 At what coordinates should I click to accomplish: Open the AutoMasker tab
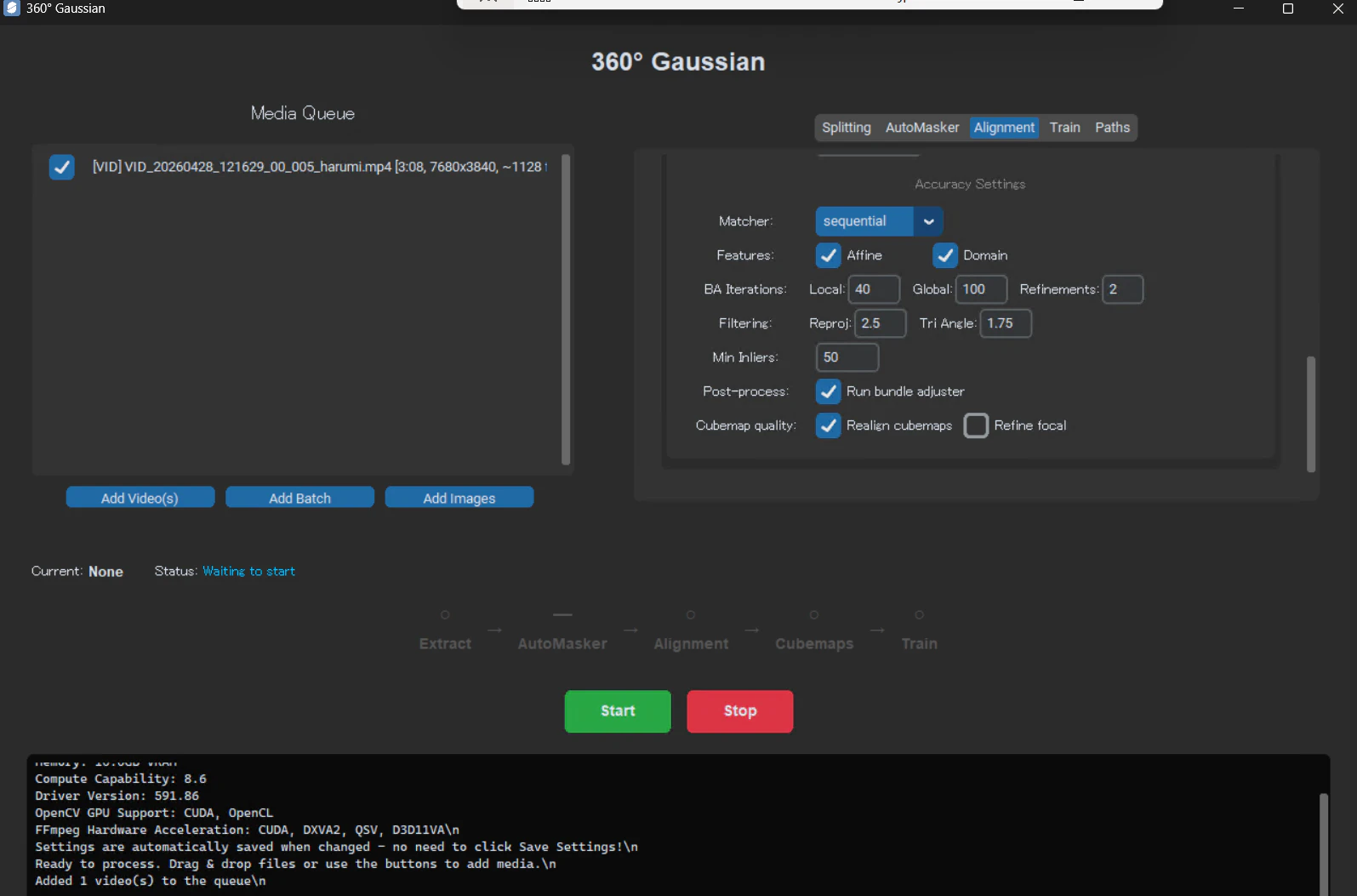[x=922, y=128]
